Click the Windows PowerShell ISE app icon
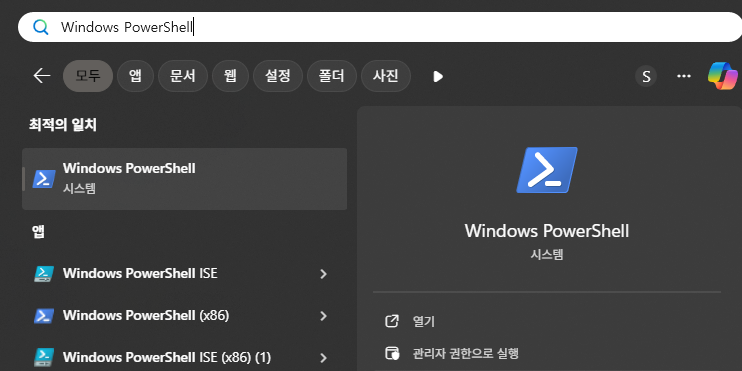Screen dimensions: 742x371 tap(44, 274)
